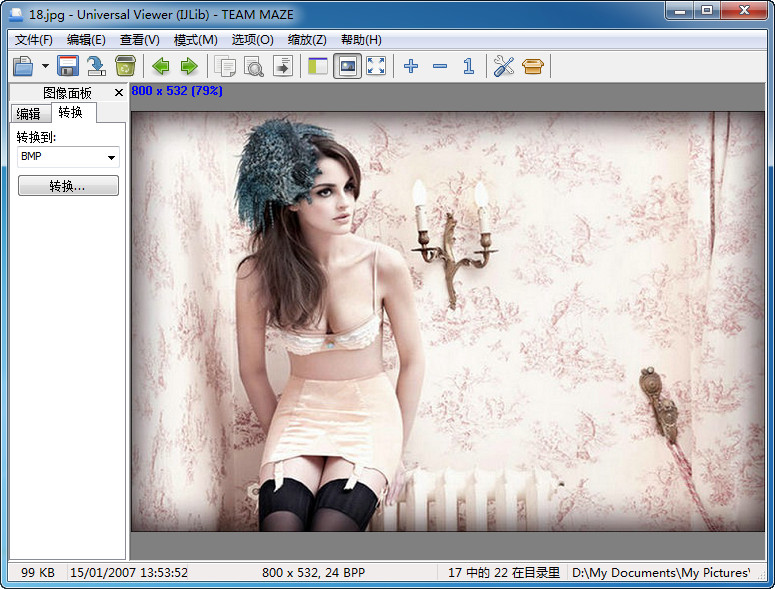Click the application icon in title bar

(x=16, y=14)
